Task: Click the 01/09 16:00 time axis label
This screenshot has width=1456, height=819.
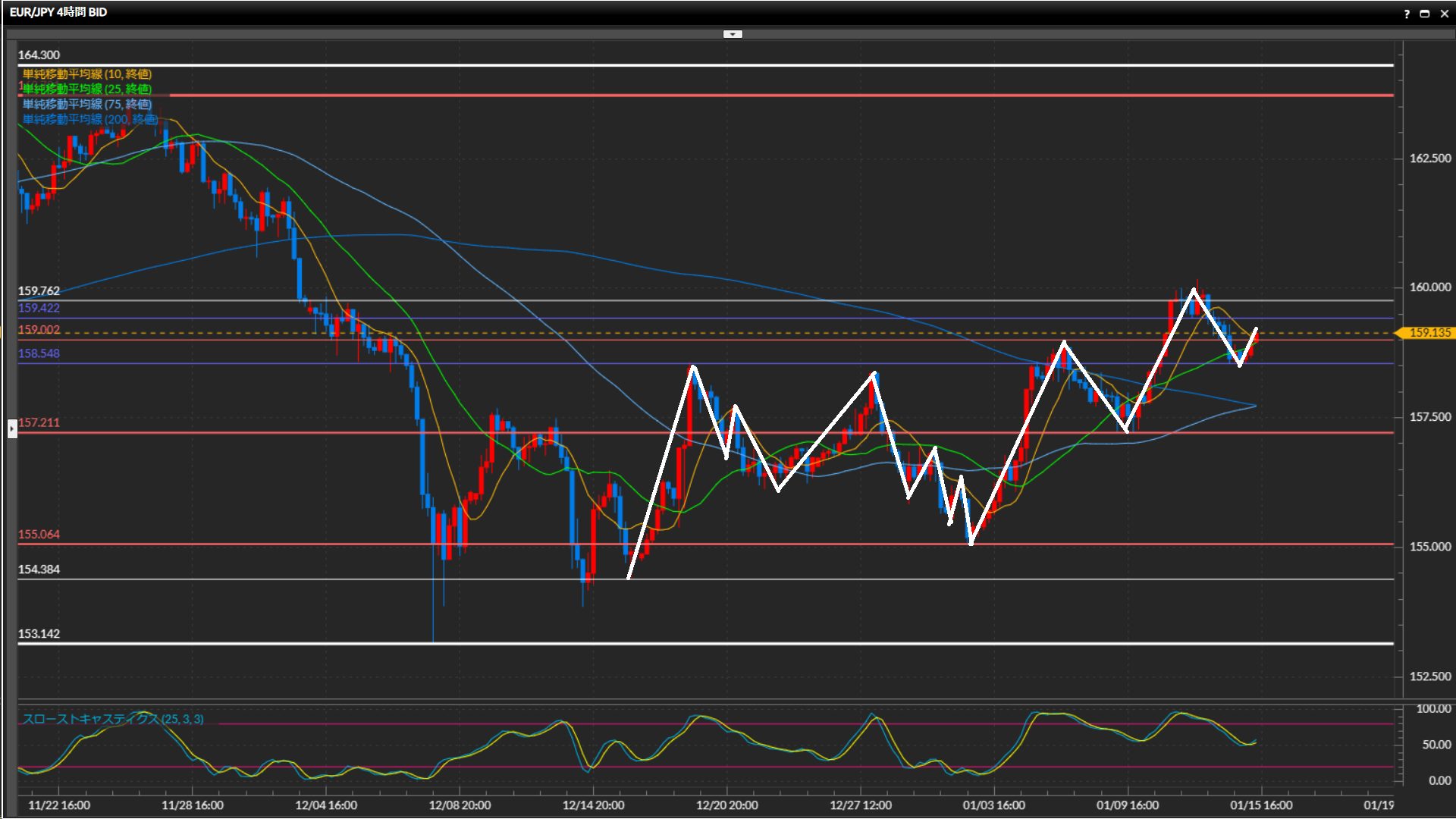Action: point(1127,805)
